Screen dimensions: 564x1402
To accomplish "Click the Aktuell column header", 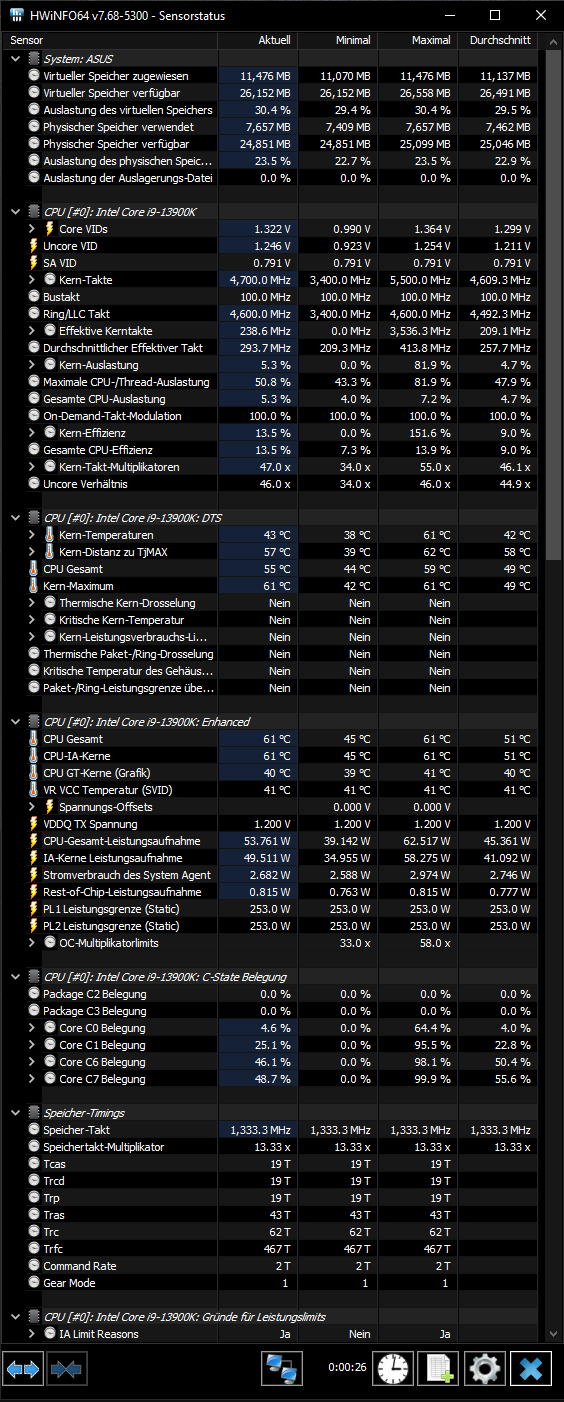I will tap(257, 40).
